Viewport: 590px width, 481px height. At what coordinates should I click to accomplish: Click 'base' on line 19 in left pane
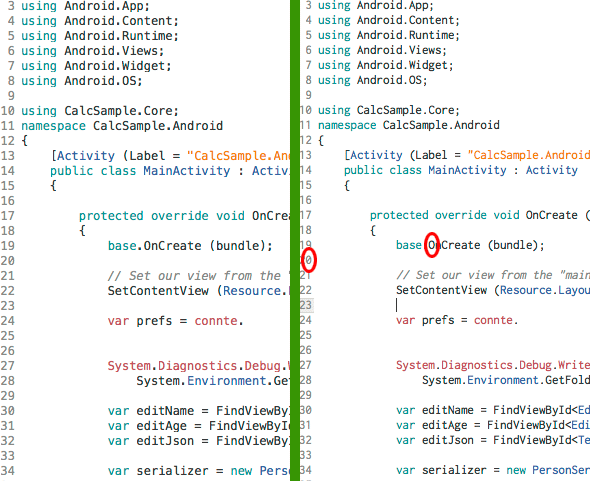pos(122,246)
